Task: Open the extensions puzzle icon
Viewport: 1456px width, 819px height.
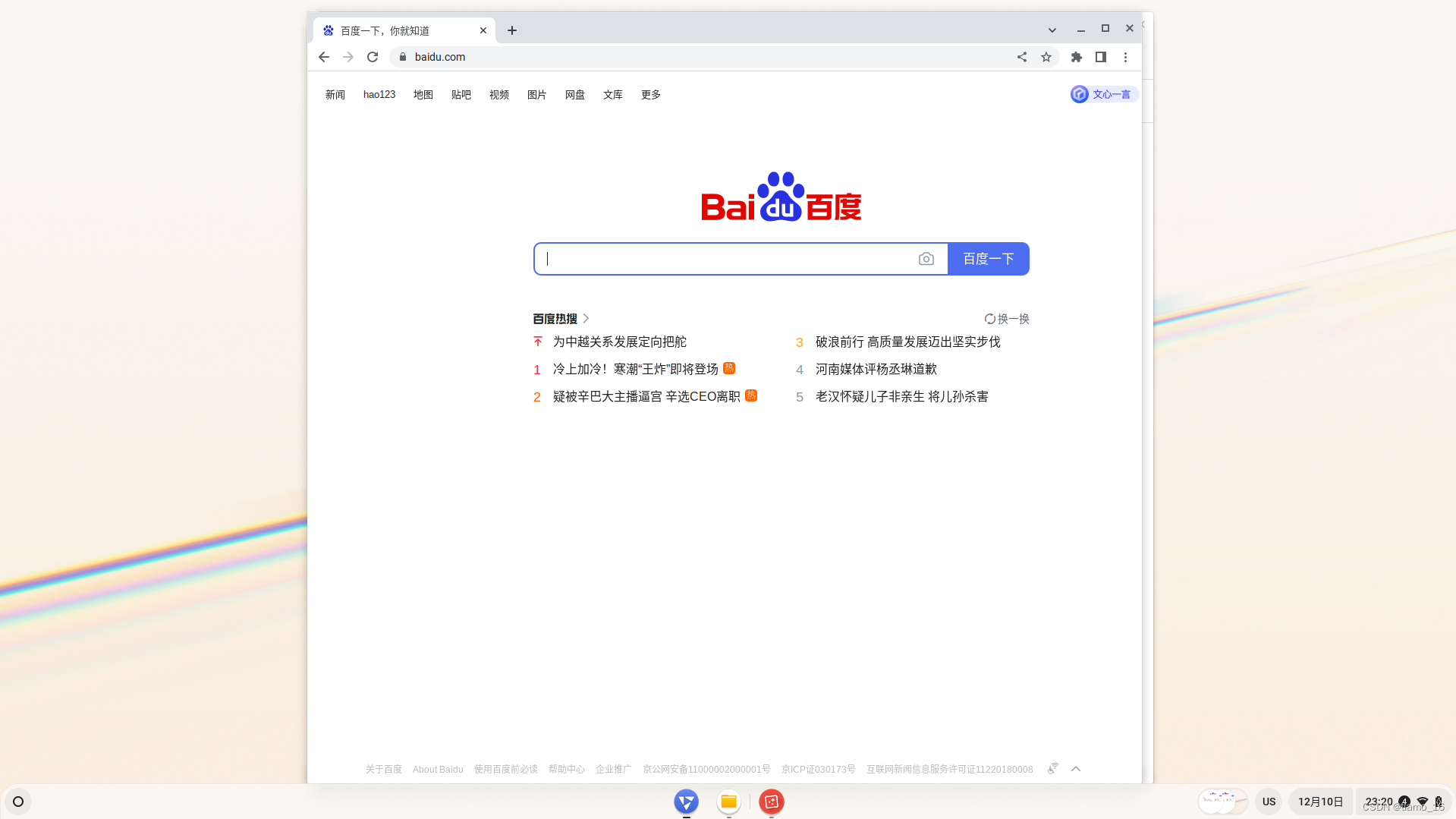Action: (1077, 57)
